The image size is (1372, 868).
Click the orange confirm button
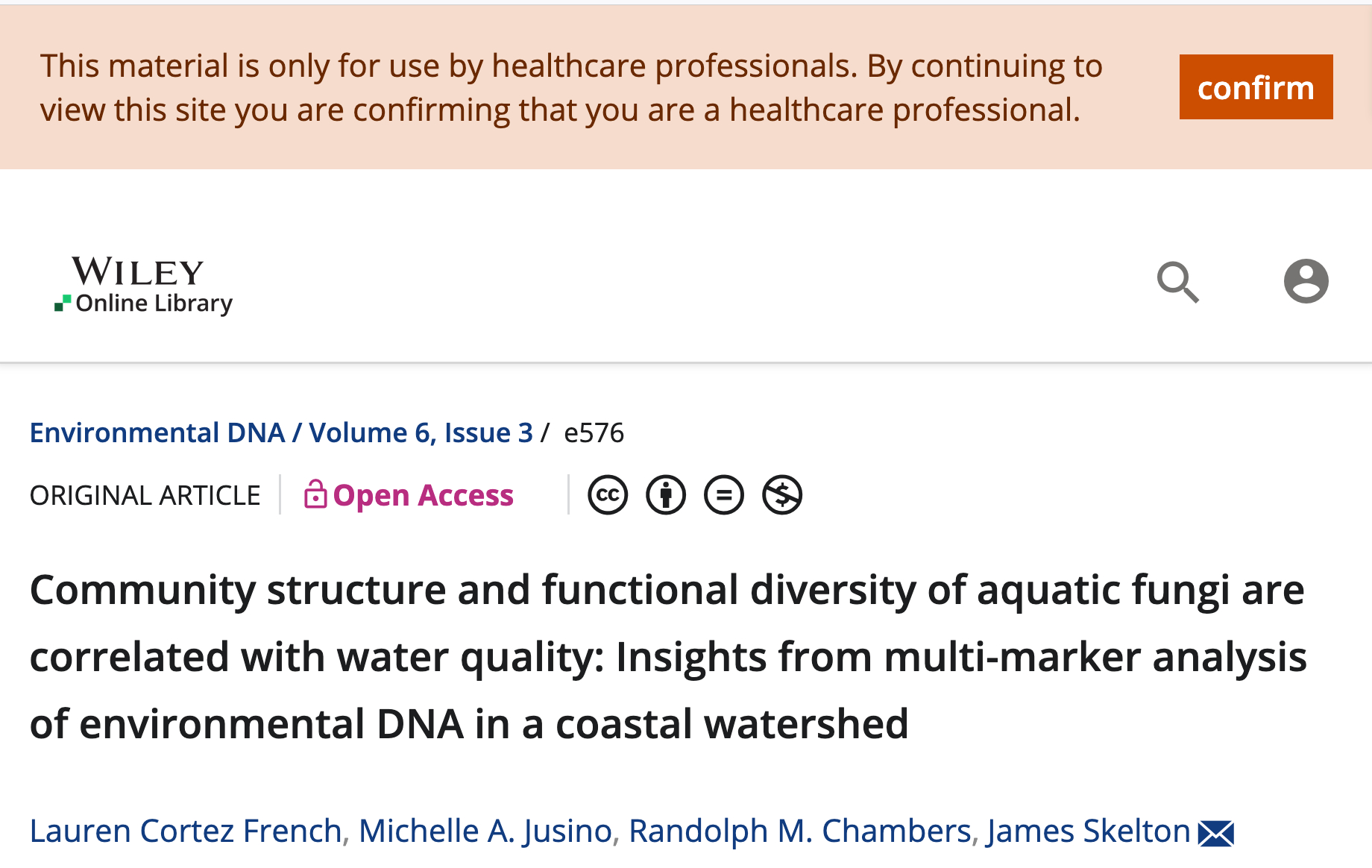click(x=1256, y=87)
